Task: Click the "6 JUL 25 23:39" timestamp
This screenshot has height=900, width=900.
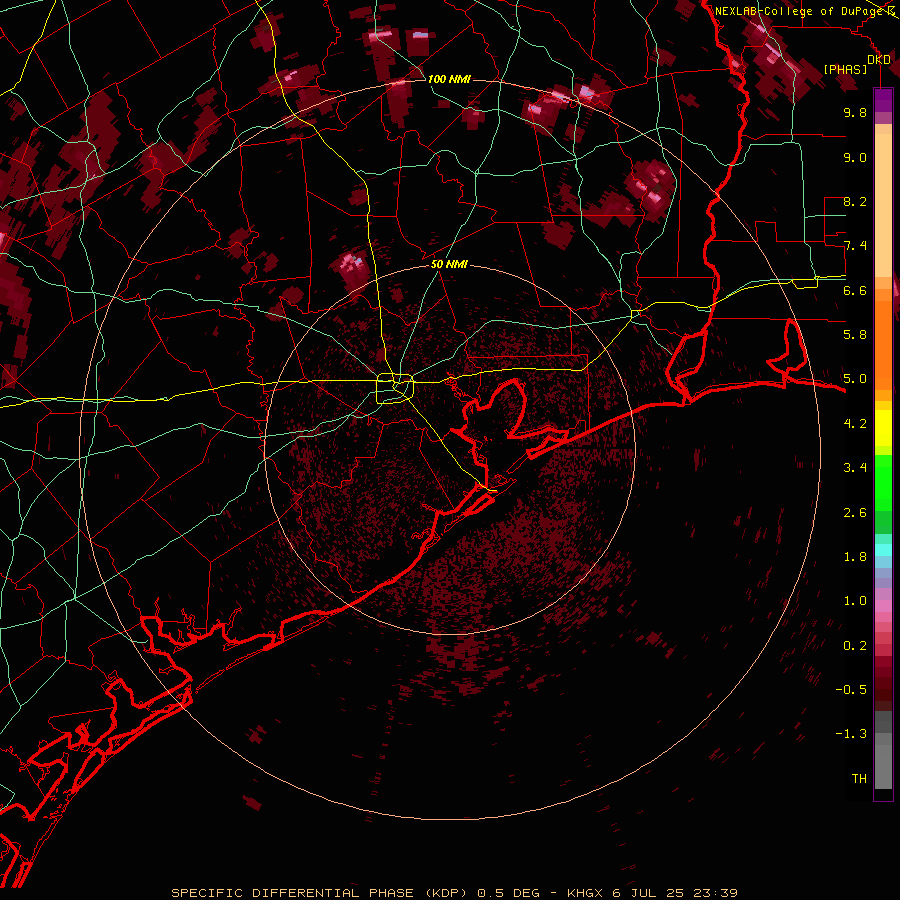Action: tap(675, 893)
